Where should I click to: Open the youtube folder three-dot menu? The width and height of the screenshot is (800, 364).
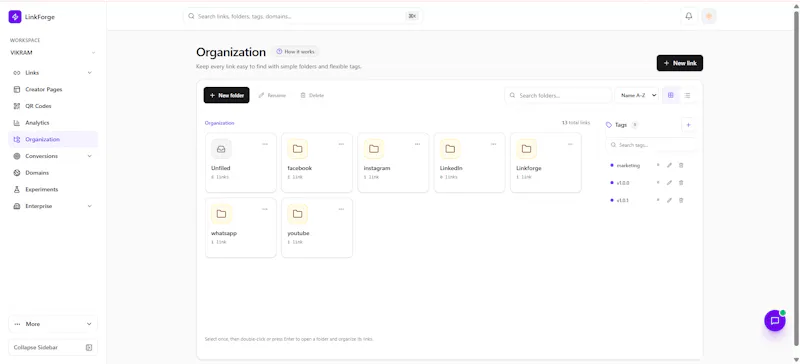[x=341, y=209]
